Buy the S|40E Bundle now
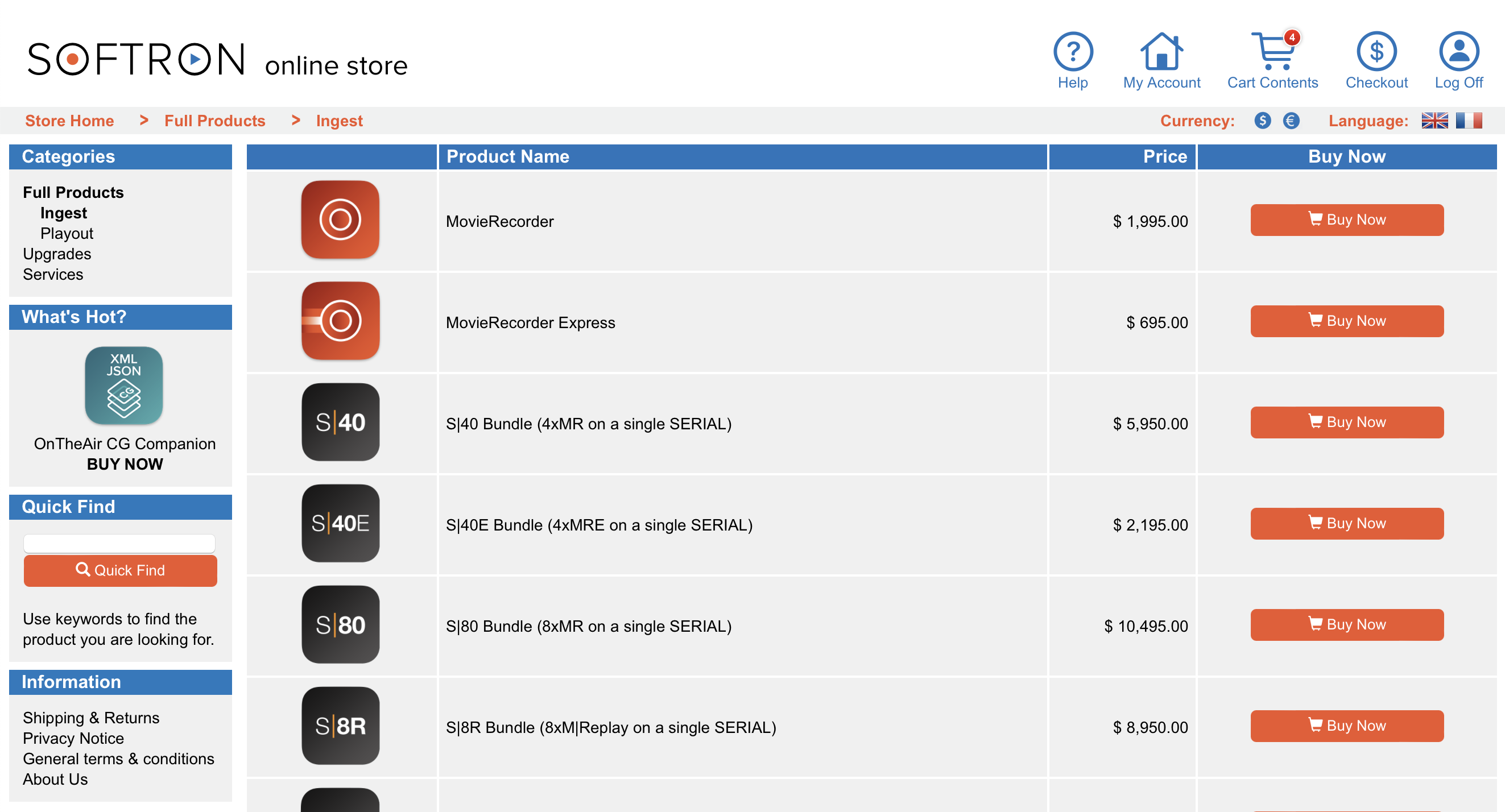Image resolution: width=1505 pixels, height=812 pixels. 1347,523
